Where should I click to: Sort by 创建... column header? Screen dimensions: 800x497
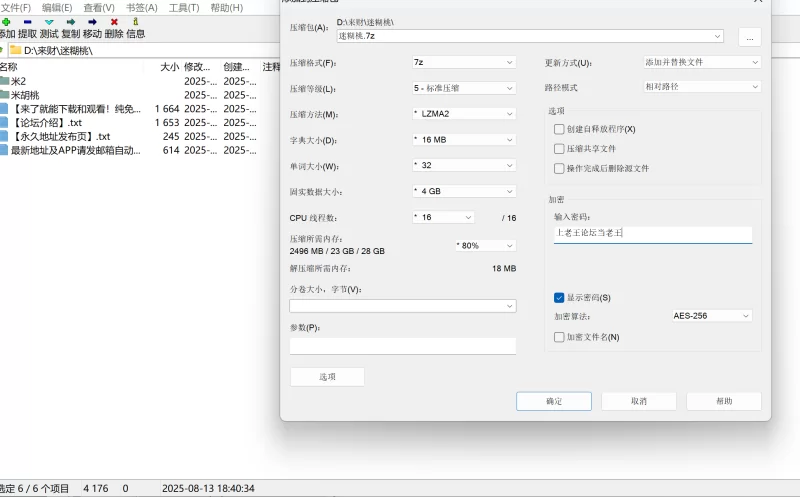point(236,67)
